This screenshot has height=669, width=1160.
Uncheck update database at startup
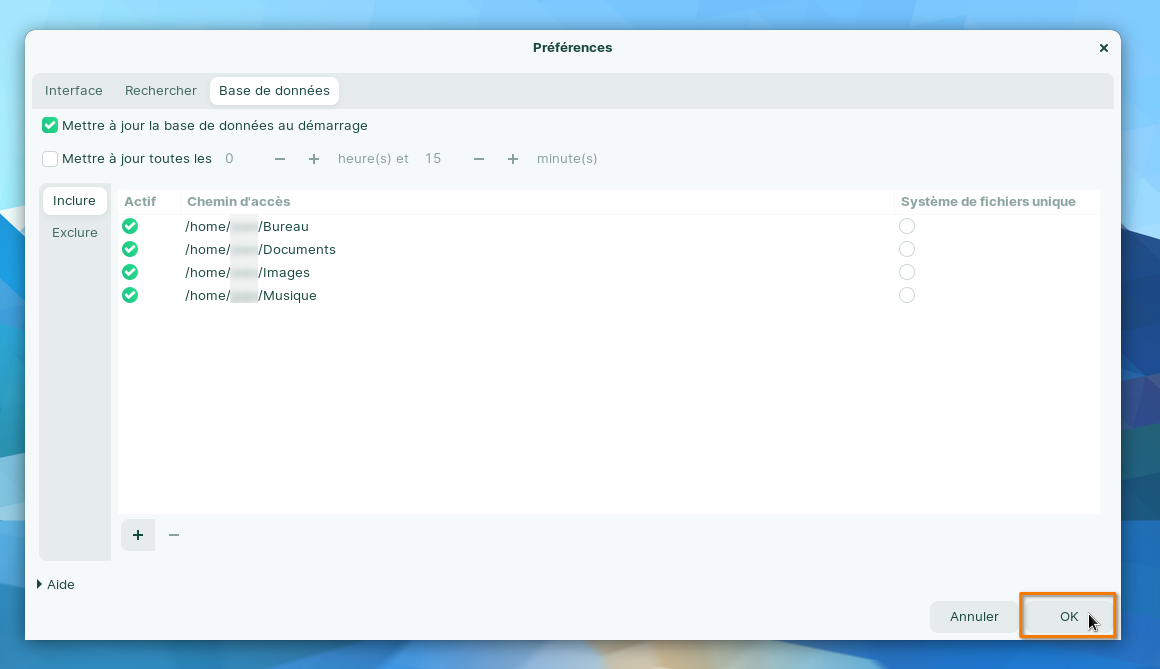coord(50,126)
